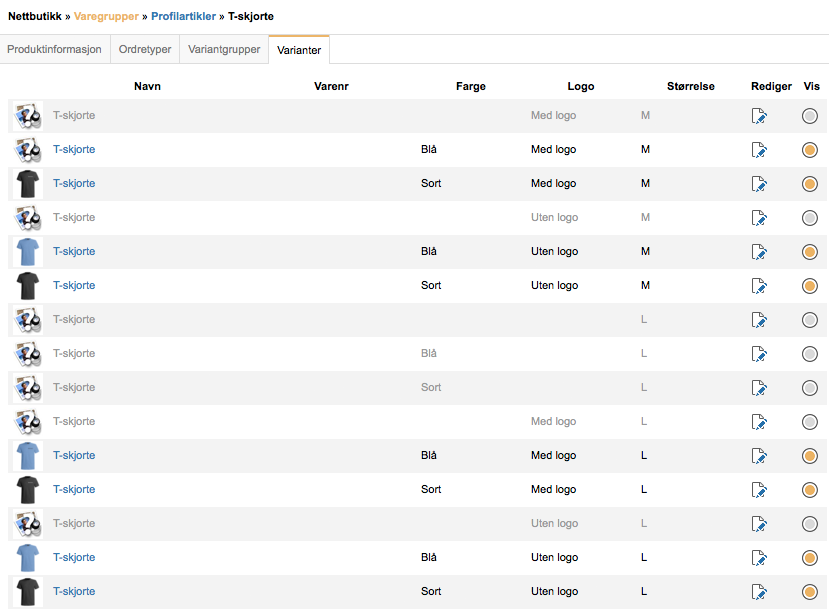Select the Ordretyper tab

coord(144,49)
